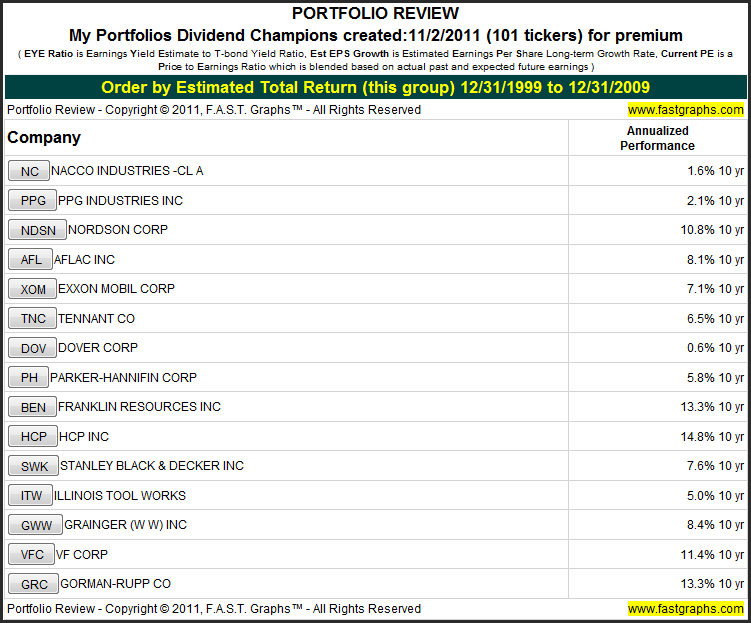
Task: Select FRANKLIN RESOURCES INC company name
Action: 139,407
